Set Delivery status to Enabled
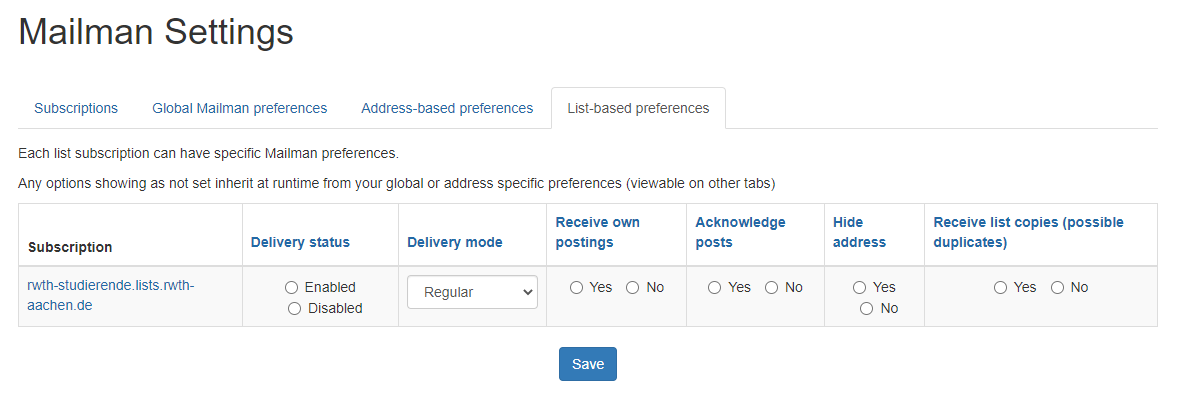This screenshot has height=417, width=1186. [292, 288]
